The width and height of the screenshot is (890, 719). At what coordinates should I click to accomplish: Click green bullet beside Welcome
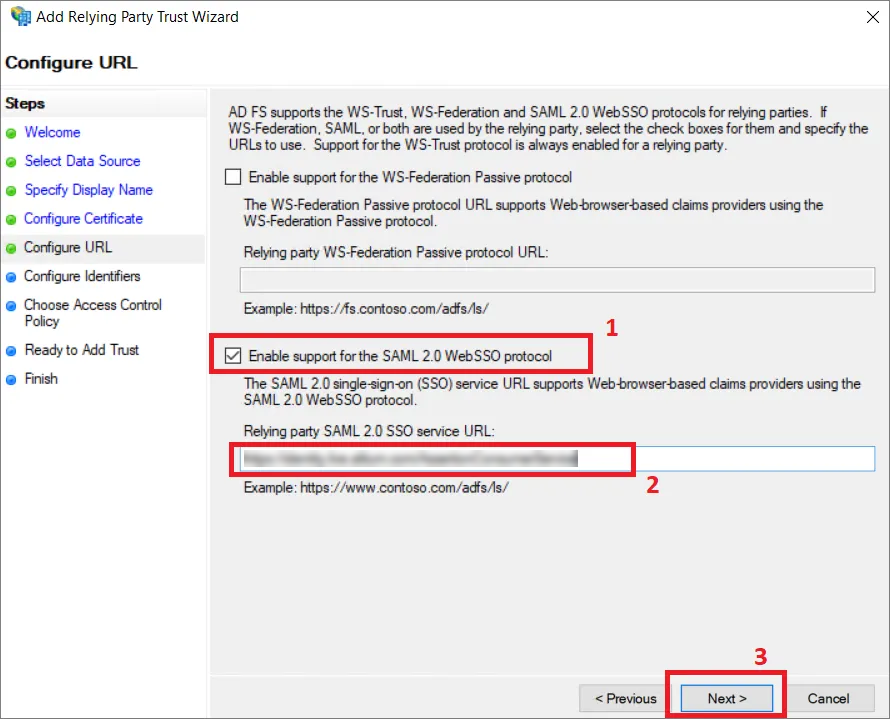coord(11,134)
